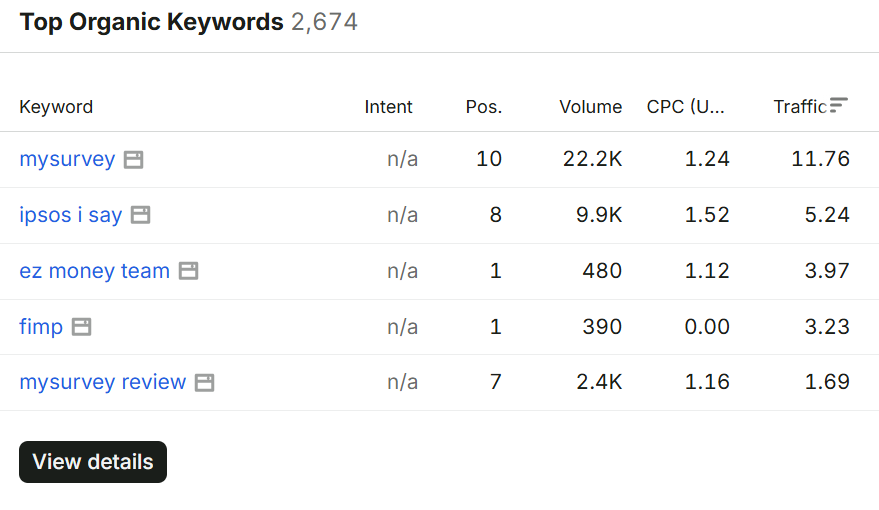Open the fimp keyword link
The height and width of the screenshot is (510, 879).
[41, 327]
